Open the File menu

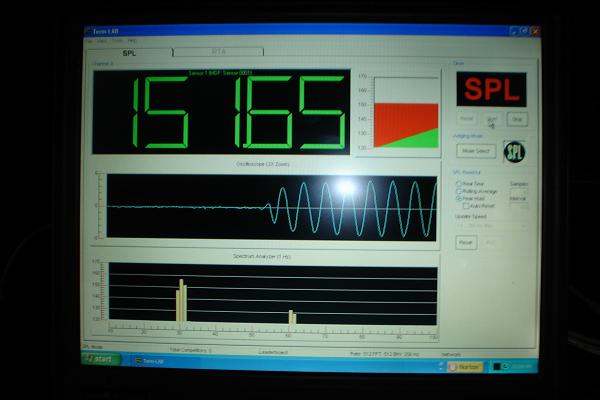[88, 40]
